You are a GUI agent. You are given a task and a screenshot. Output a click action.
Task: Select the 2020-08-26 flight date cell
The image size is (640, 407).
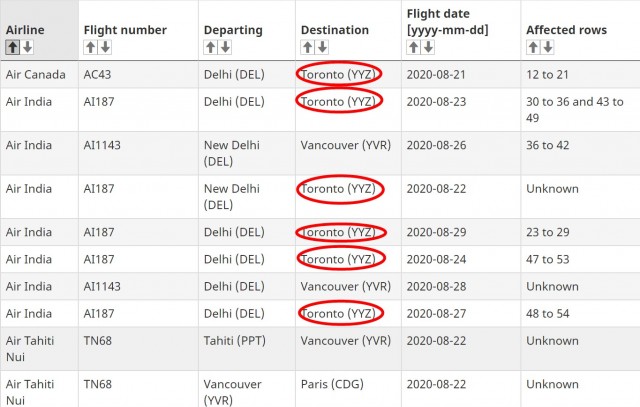444,145
